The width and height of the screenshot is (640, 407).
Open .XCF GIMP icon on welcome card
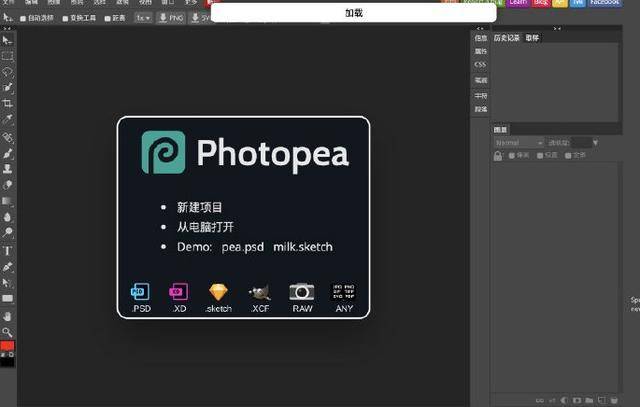(x=260, y=298)
